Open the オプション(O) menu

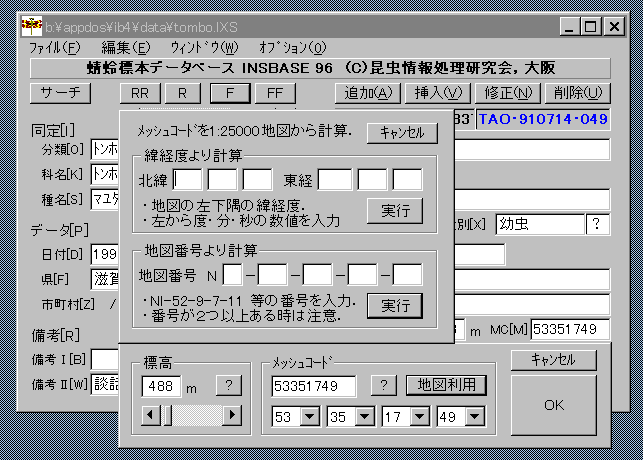pyautogui.click(x=292, y=47)
